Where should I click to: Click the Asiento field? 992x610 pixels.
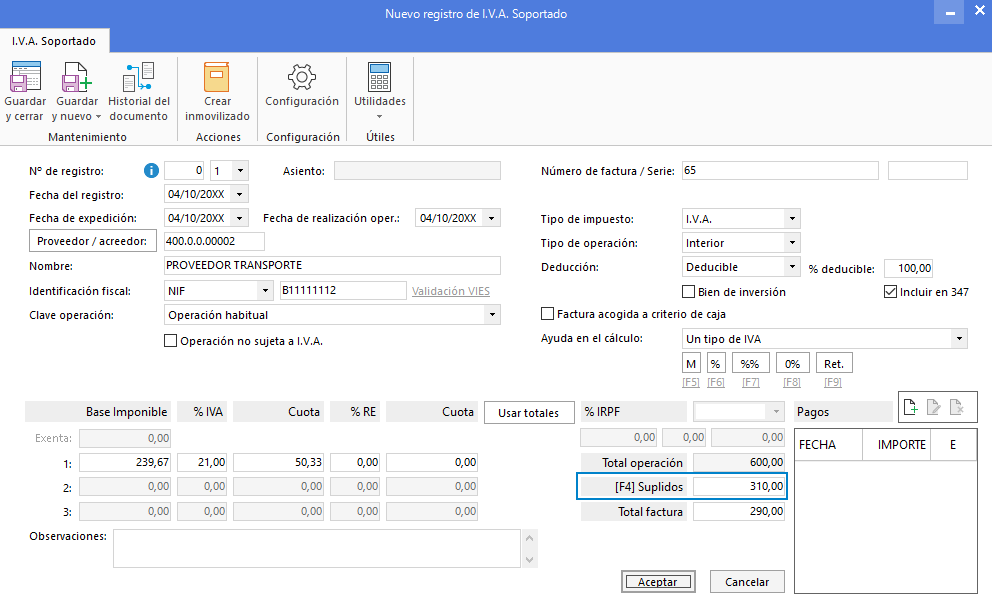click(417, 171)
